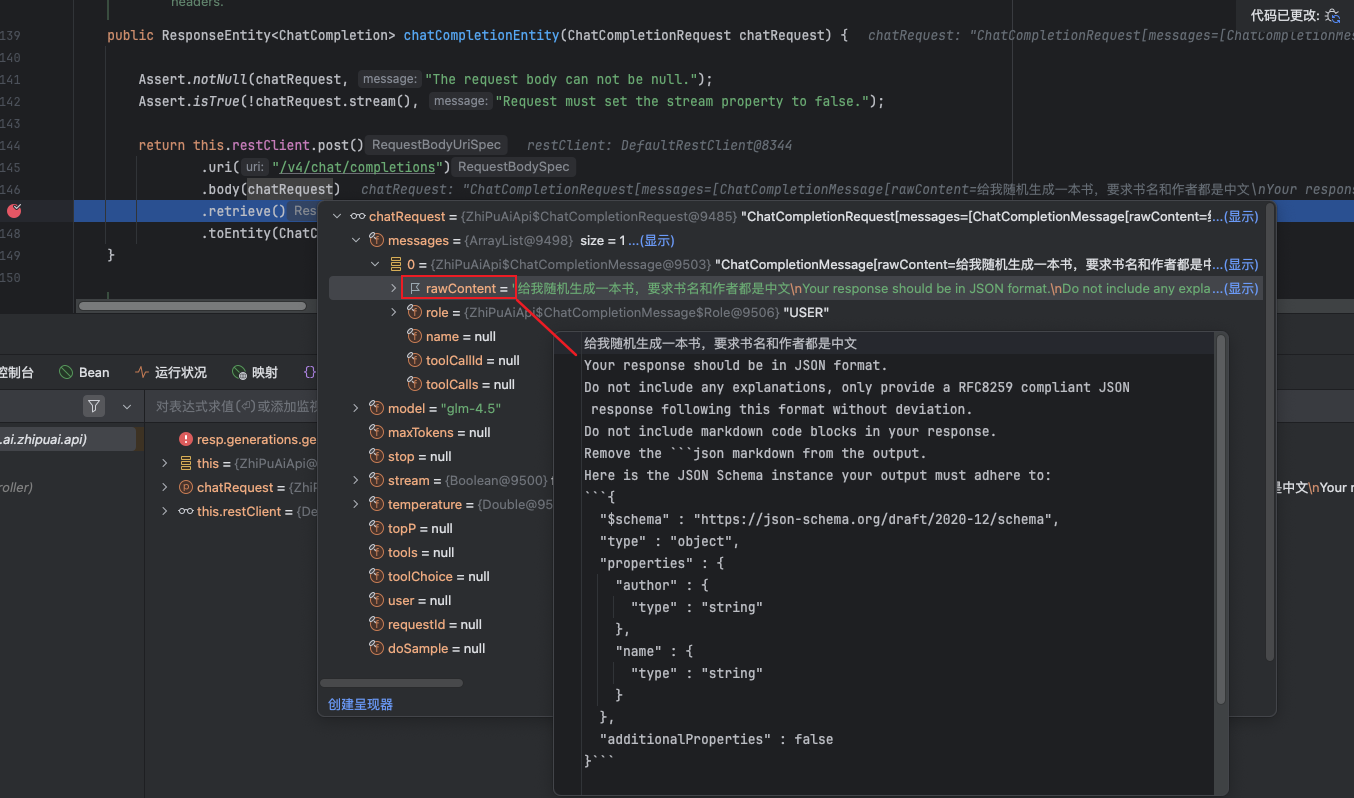The width and height of the screenshot is (1354, 798).
Task: Expand the role field node
Action: (394, 312)
